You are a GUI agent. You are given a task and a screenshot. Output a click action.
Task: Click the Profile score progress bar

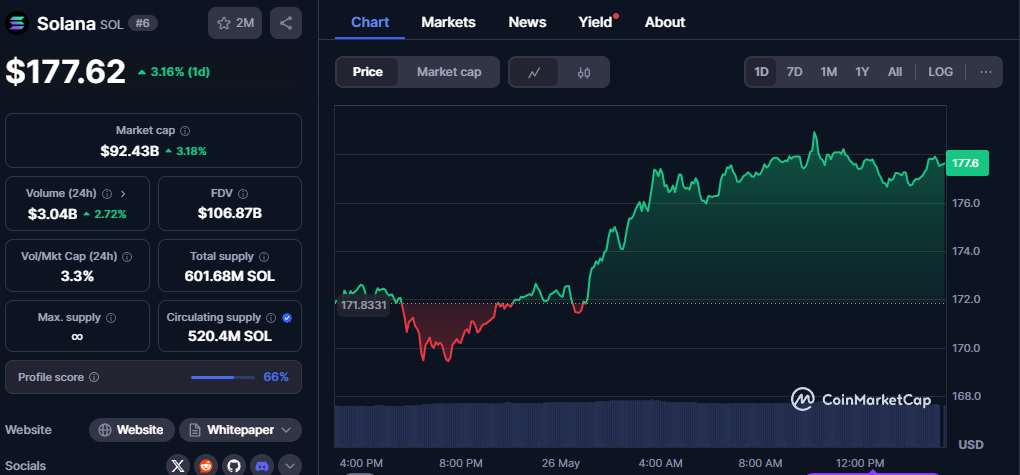coord(223,377)
